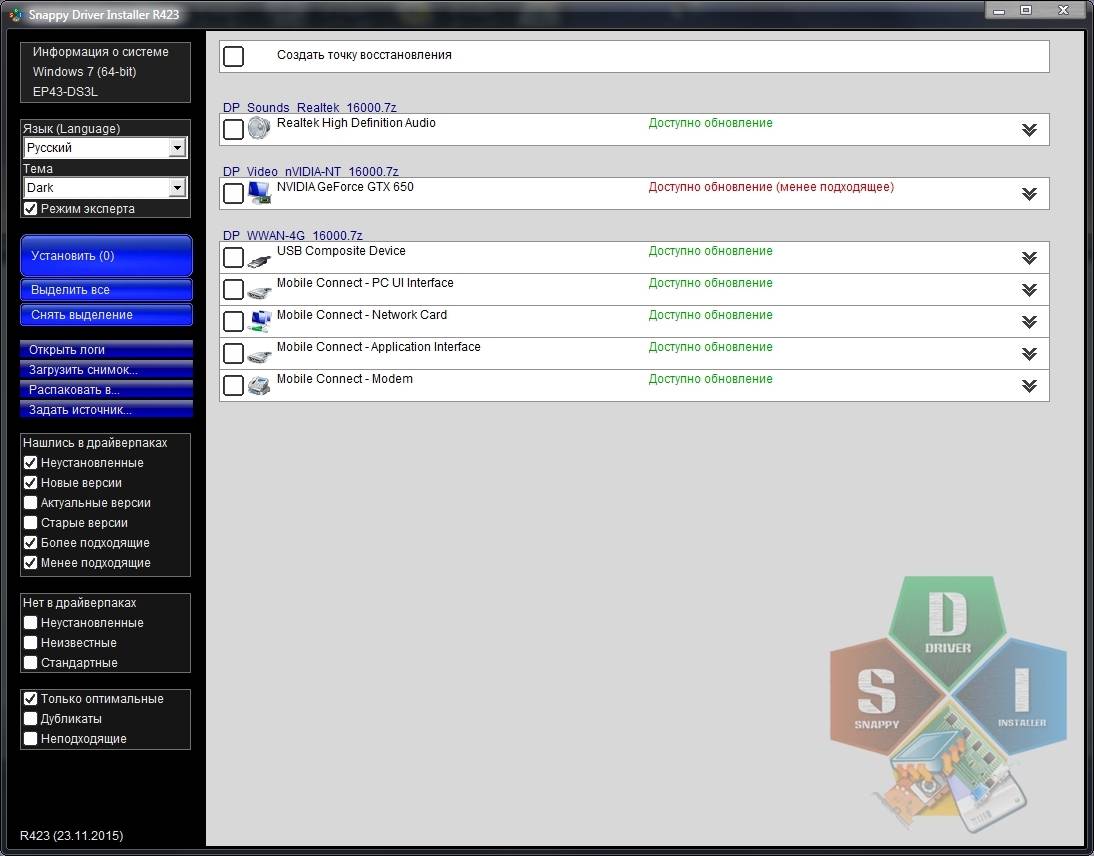Expand details for USB Composite Device
This screenshot has width=1094, height=856.
[1029, 258]
